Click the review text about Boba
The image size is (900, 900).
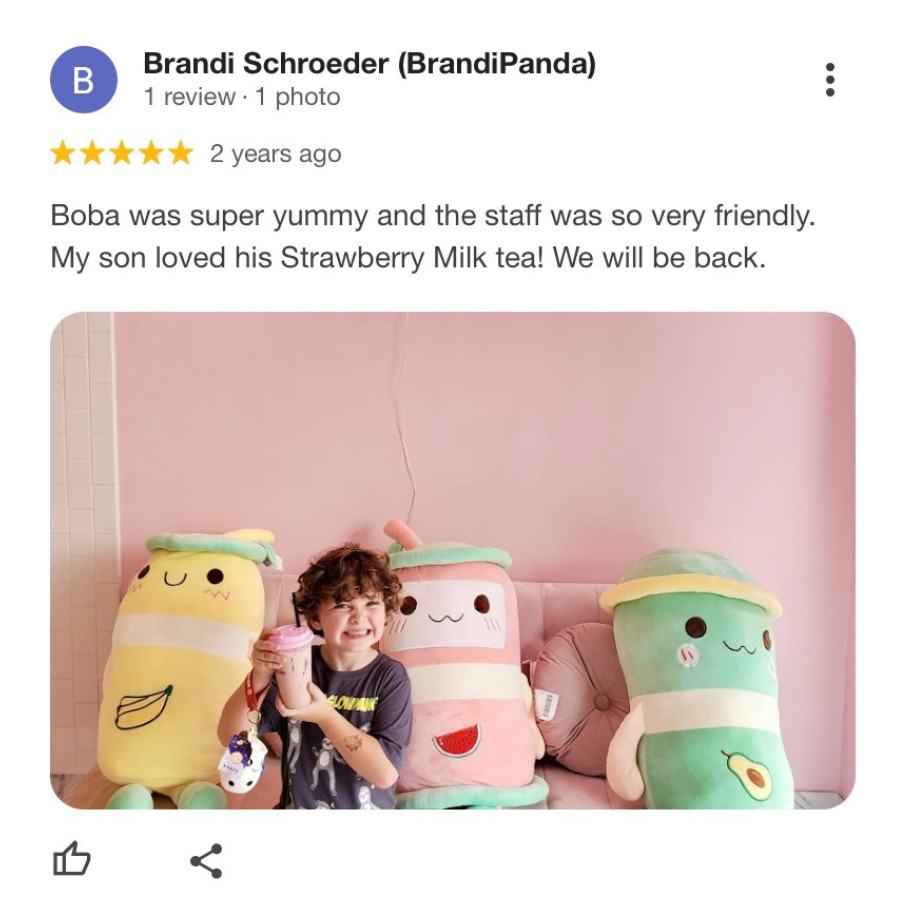coord(433,236)
